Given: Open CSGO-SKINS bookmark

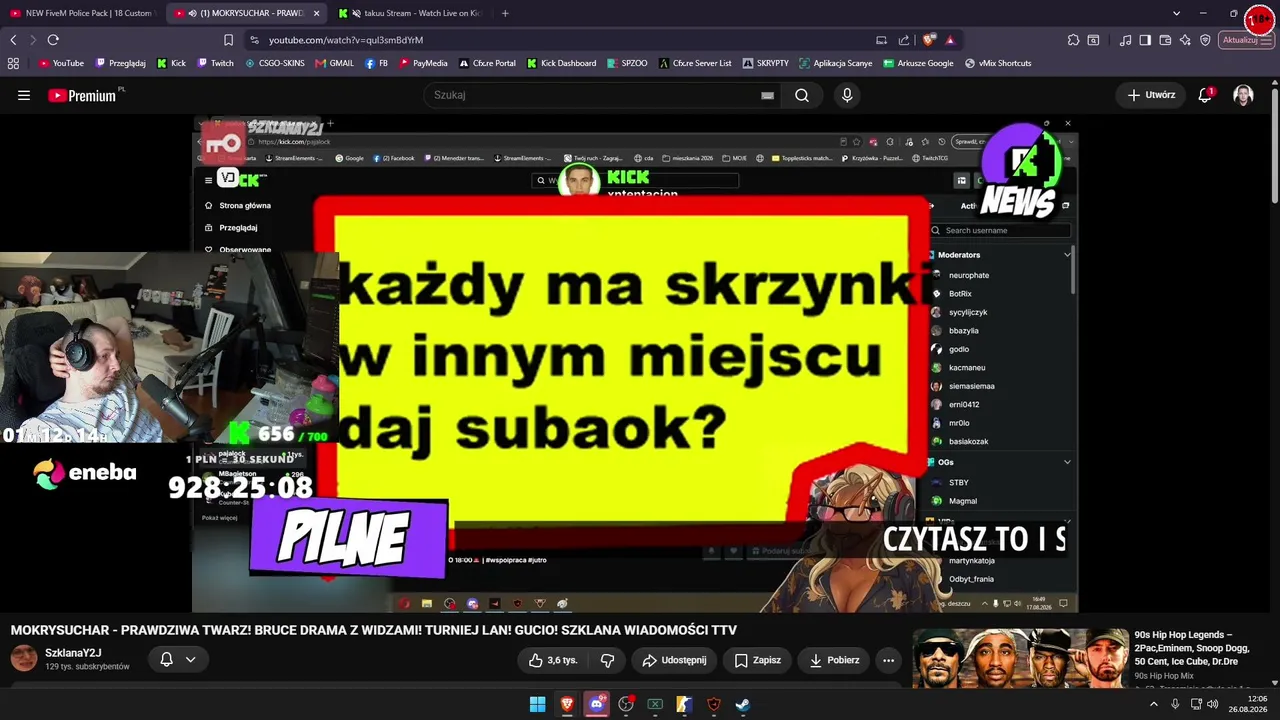Looking at the screenshot, I should coord(275,63).
